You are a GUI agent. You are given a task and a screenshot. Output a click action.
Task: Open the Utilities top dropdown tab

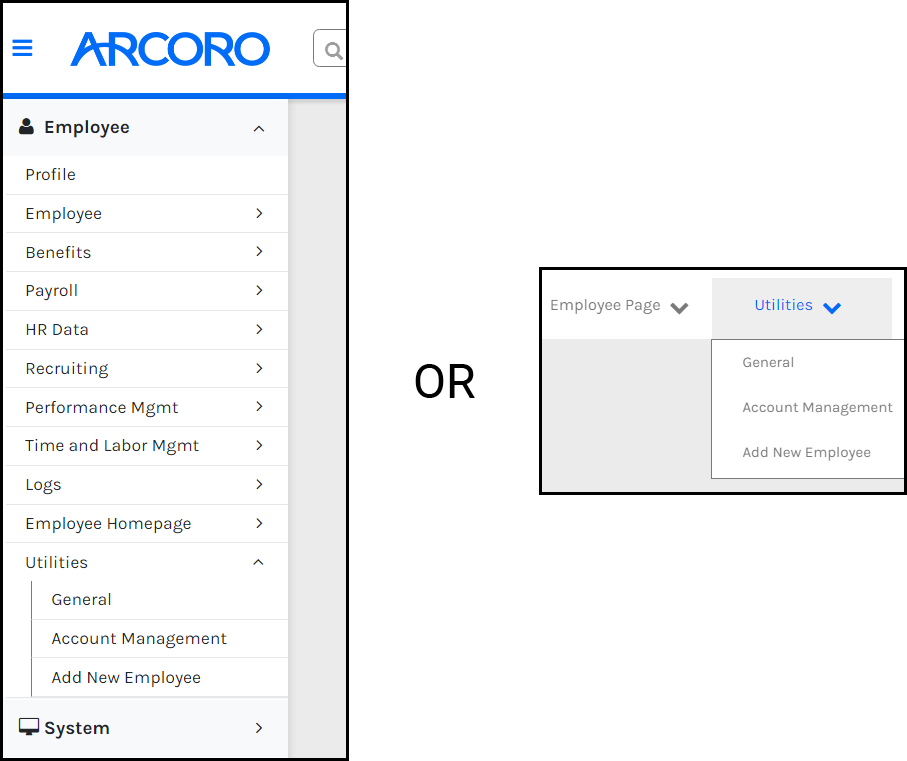click(802, 308)
